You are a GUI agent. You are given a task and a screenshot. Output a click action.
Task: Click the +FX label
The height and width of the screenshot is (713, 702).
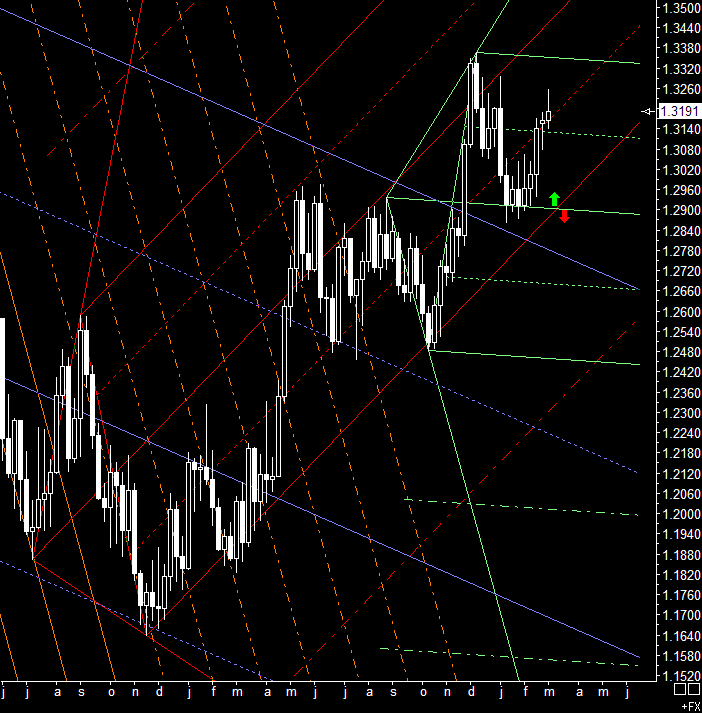691,706
